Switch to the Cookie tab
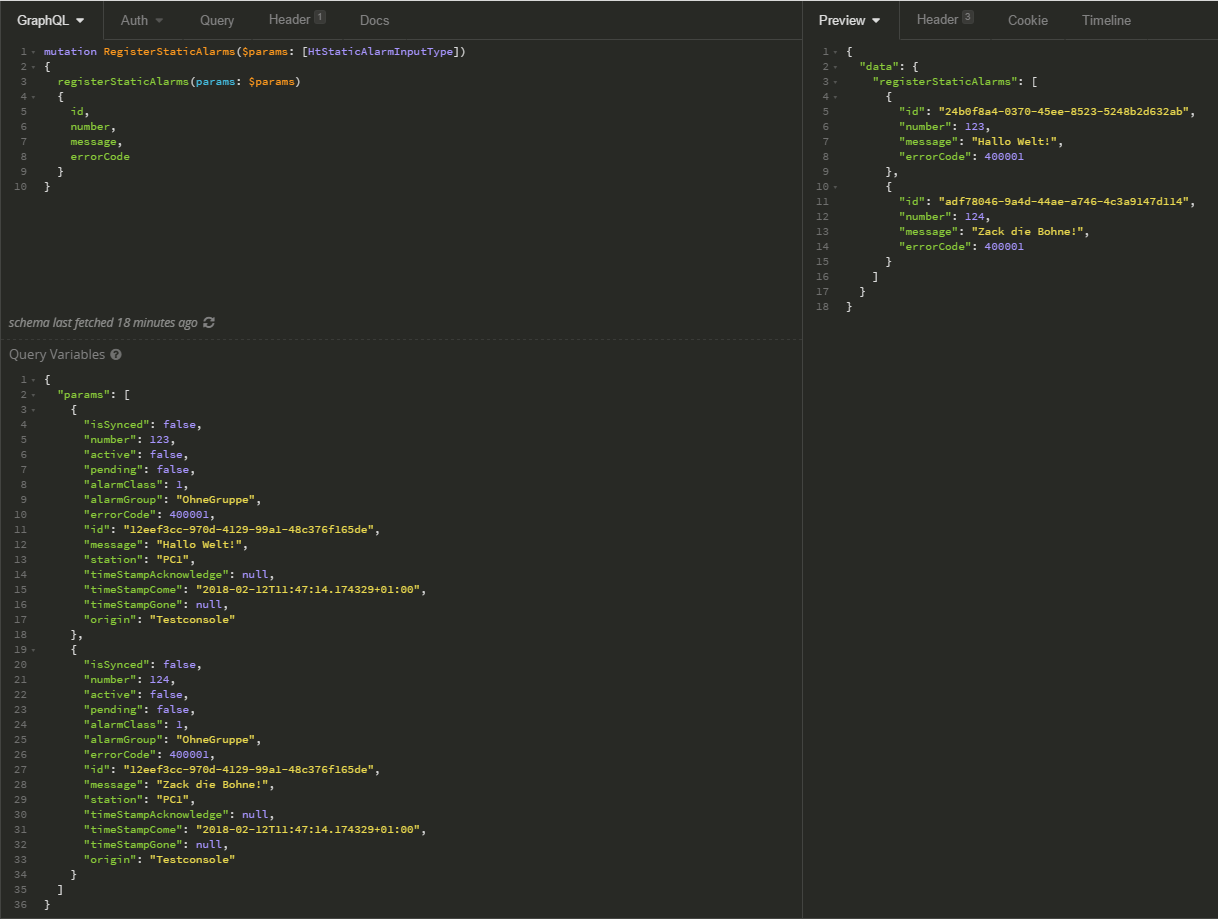 point(1027,20)
